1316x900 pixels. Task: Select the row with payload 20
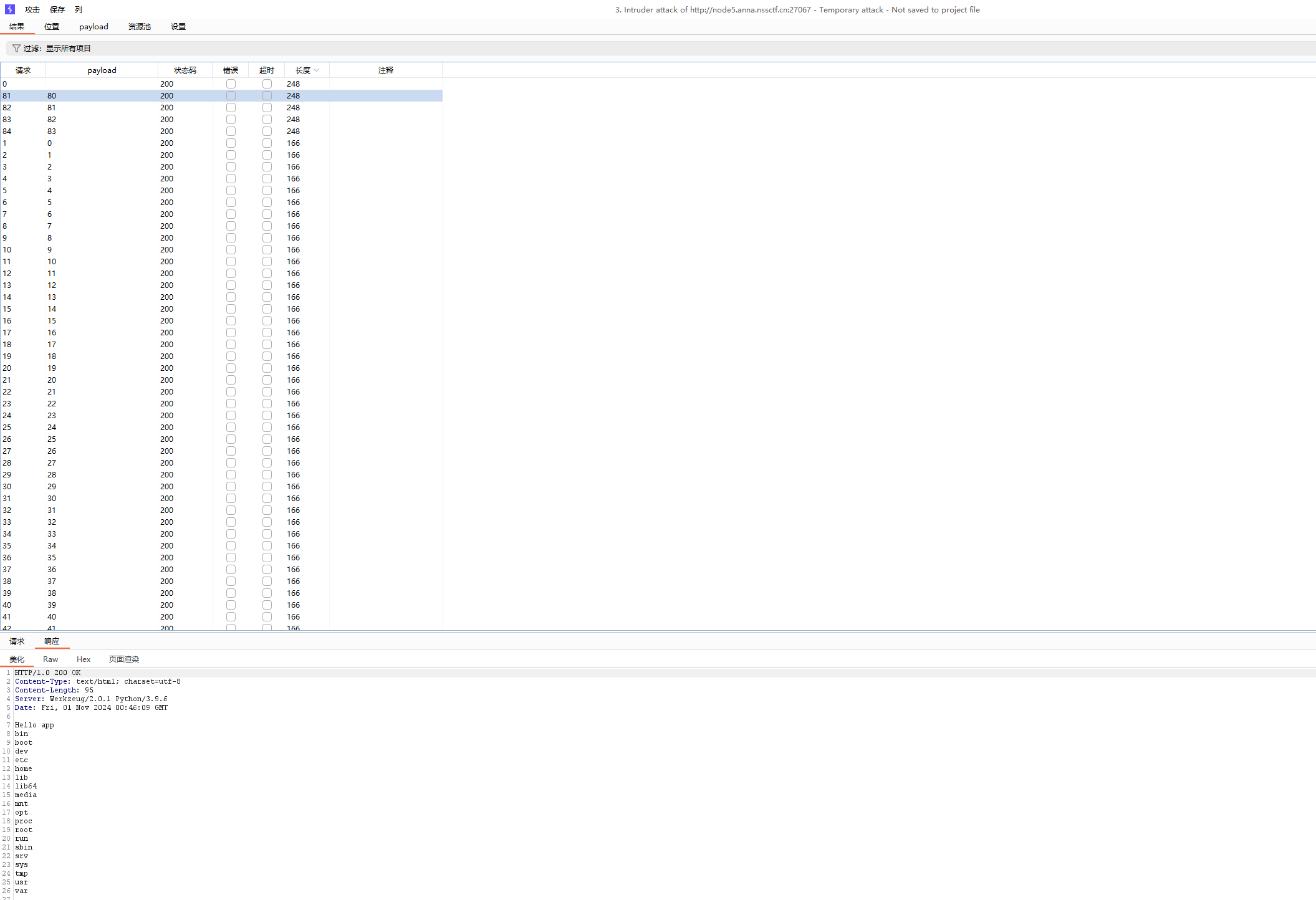point(221,380)
